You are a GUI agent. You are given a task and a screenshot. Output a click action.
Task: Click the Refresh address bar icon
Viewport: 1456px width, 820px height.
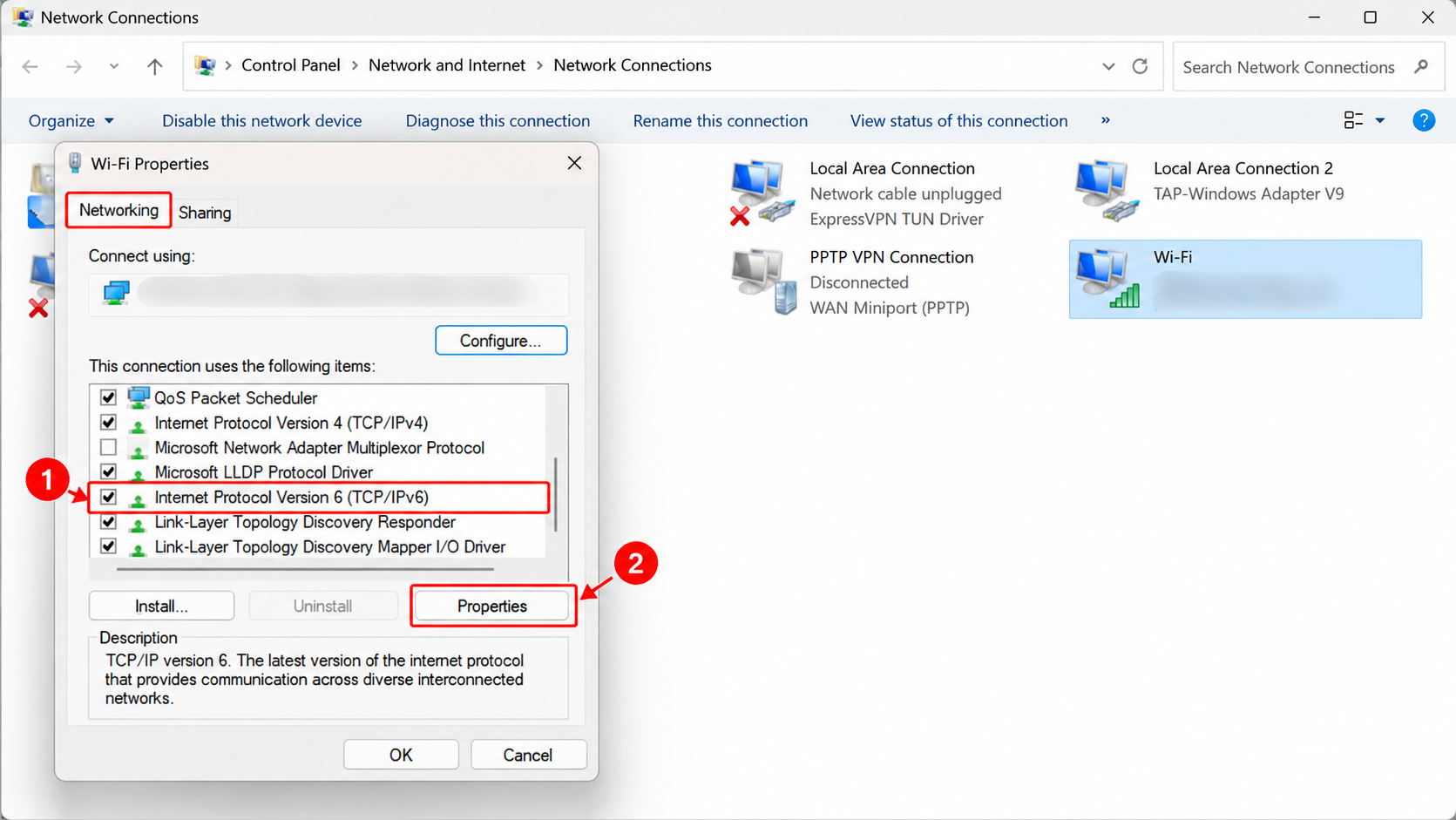1140,66
